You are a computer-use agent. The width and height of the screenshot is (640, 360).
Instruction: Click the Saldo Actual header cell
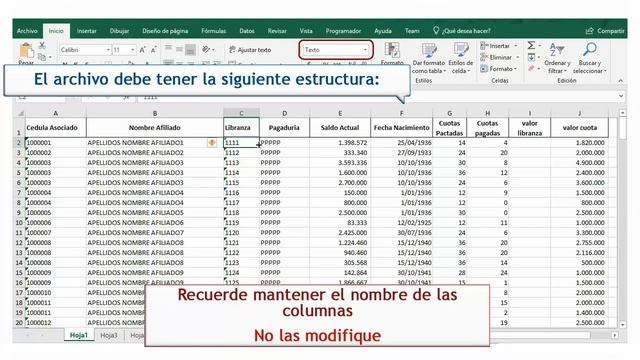pos(340,128)
